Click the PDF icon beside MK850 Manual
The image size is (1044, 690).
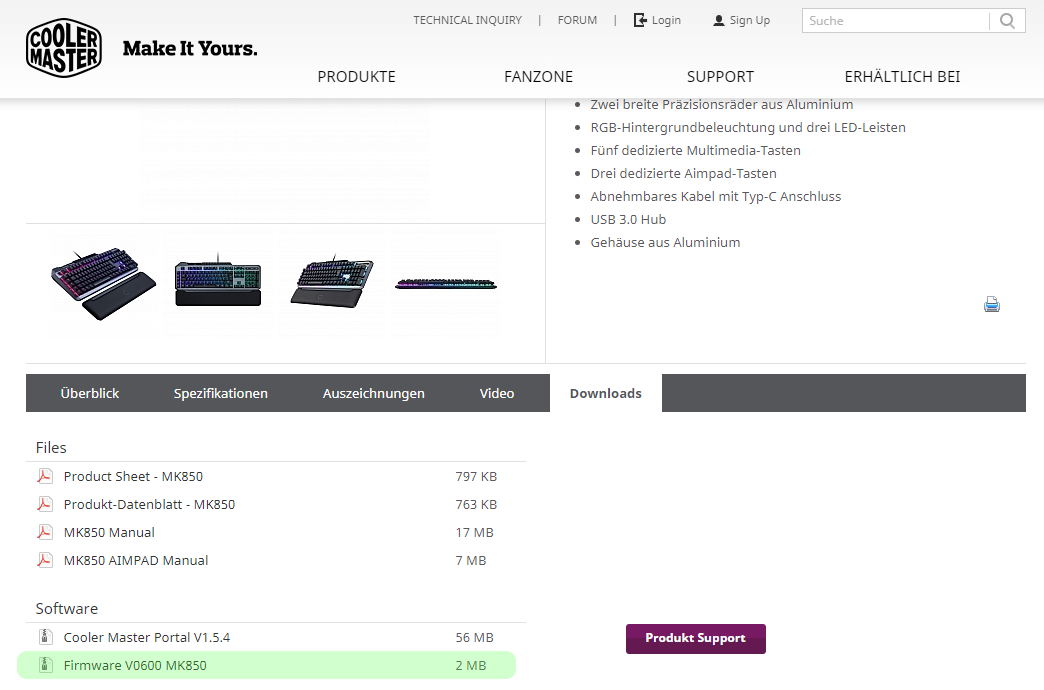click(45, 532)
